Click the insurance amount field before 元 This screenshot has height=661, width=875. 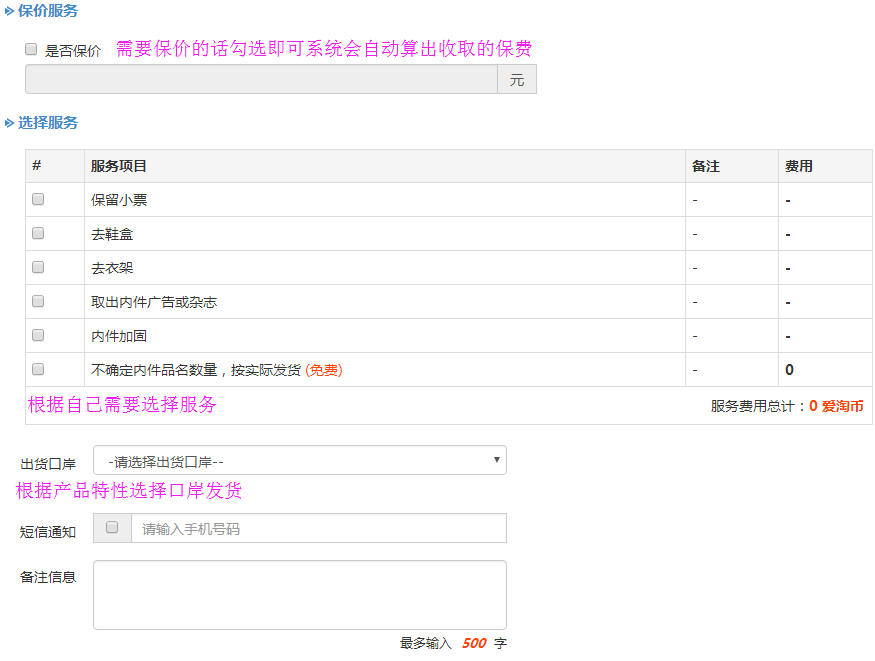pos(261,79)
